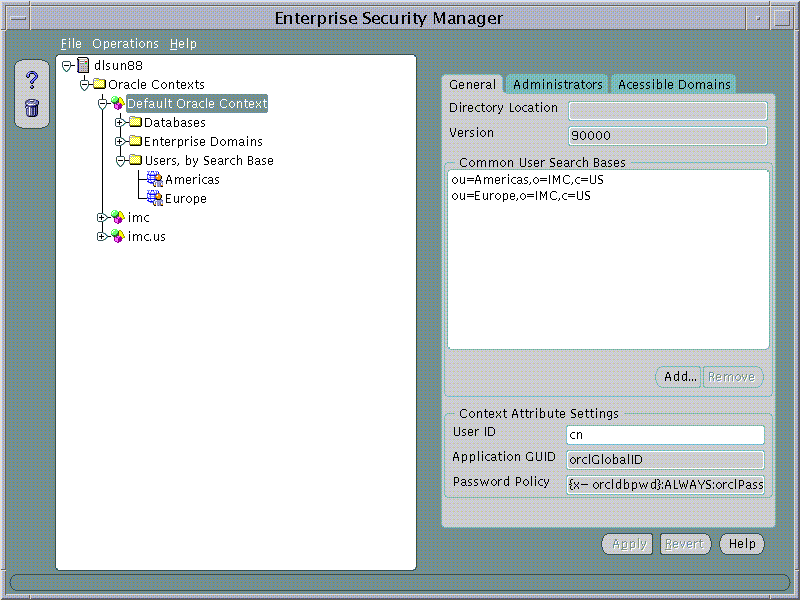Click the Password Policy field
The height and width of the screenshot is (600, 800).
click(665, 485)
